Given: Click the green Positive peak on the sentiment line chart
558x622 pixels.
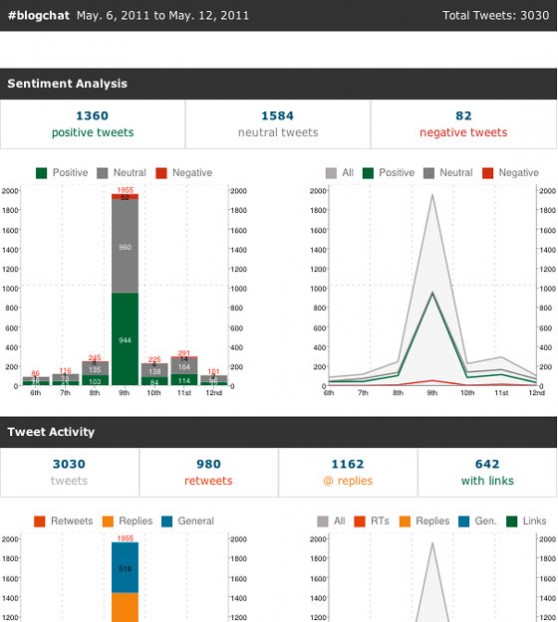Looking at the screenshot, I should [432, 293].
